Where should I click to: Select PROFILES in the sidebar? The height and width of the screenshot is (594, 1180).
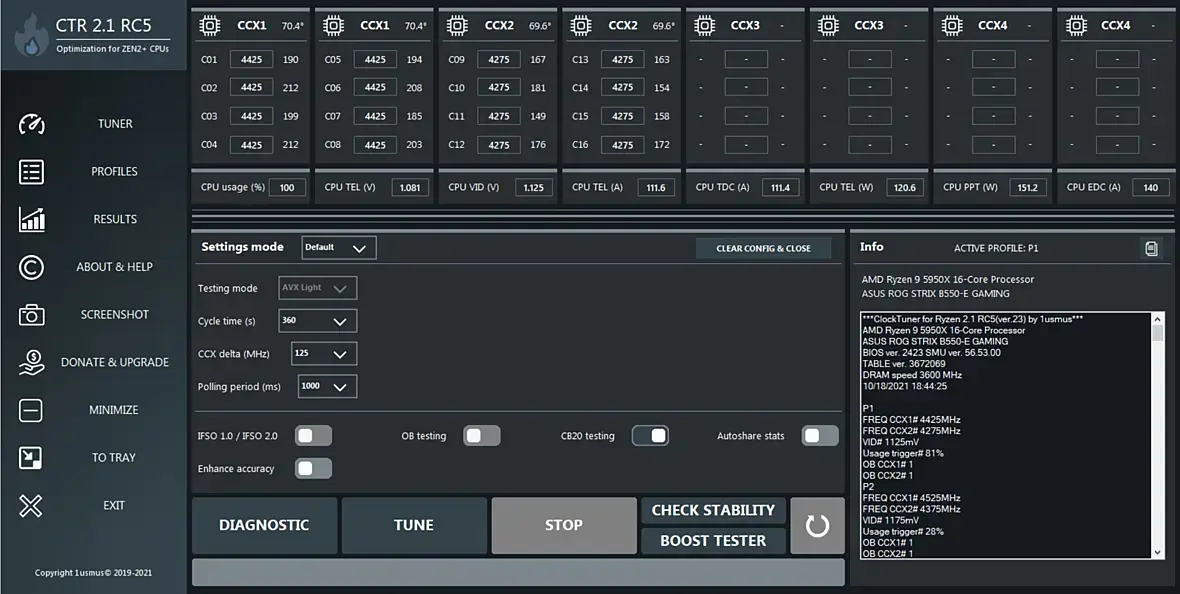114,172
